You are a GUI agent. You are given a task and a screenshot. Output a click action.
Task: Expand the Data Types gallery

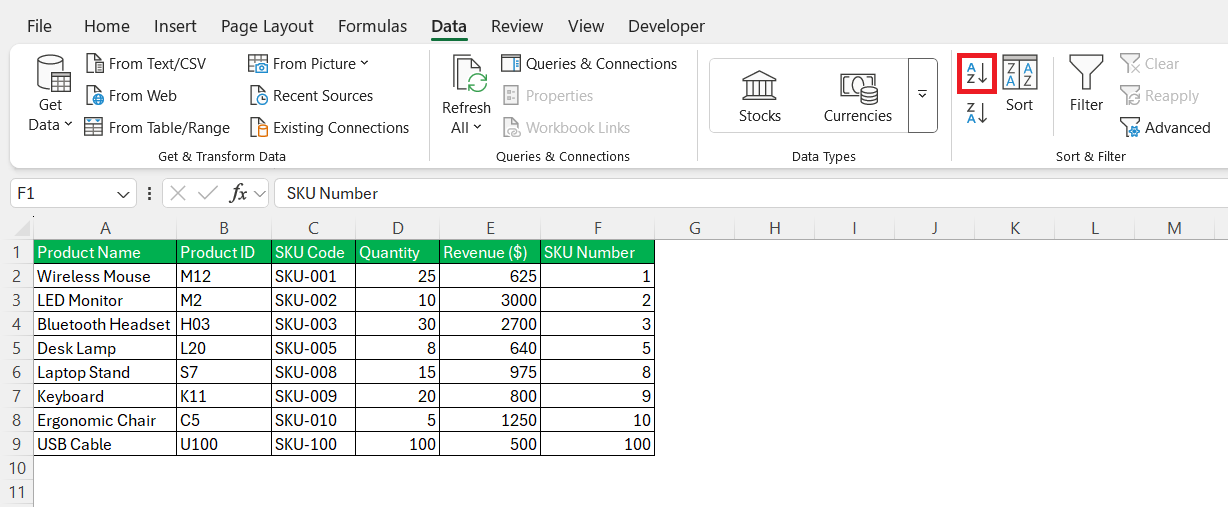point(922,94)
